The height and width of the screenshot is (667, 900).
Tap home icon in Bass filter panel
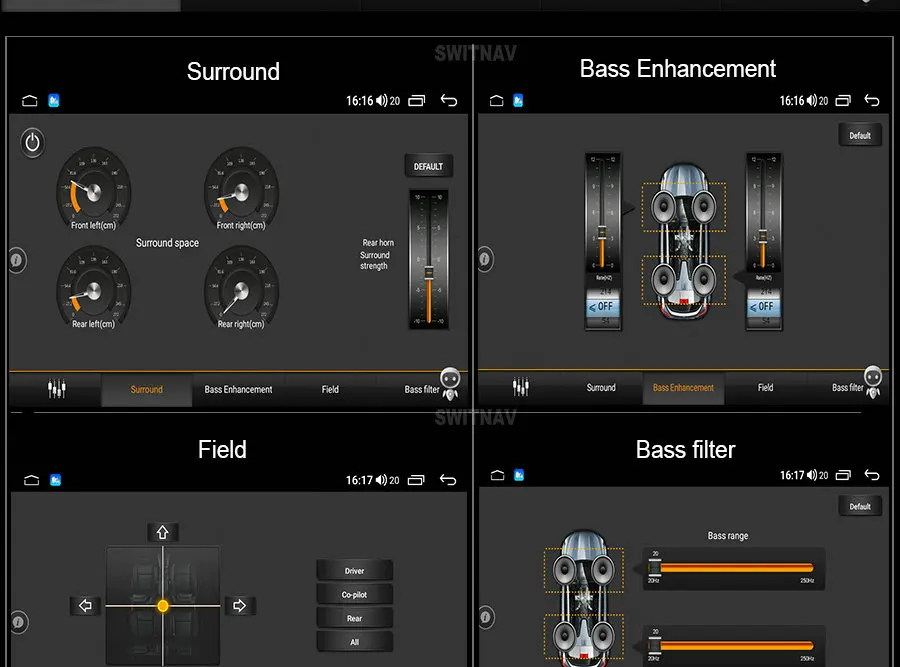498,475
